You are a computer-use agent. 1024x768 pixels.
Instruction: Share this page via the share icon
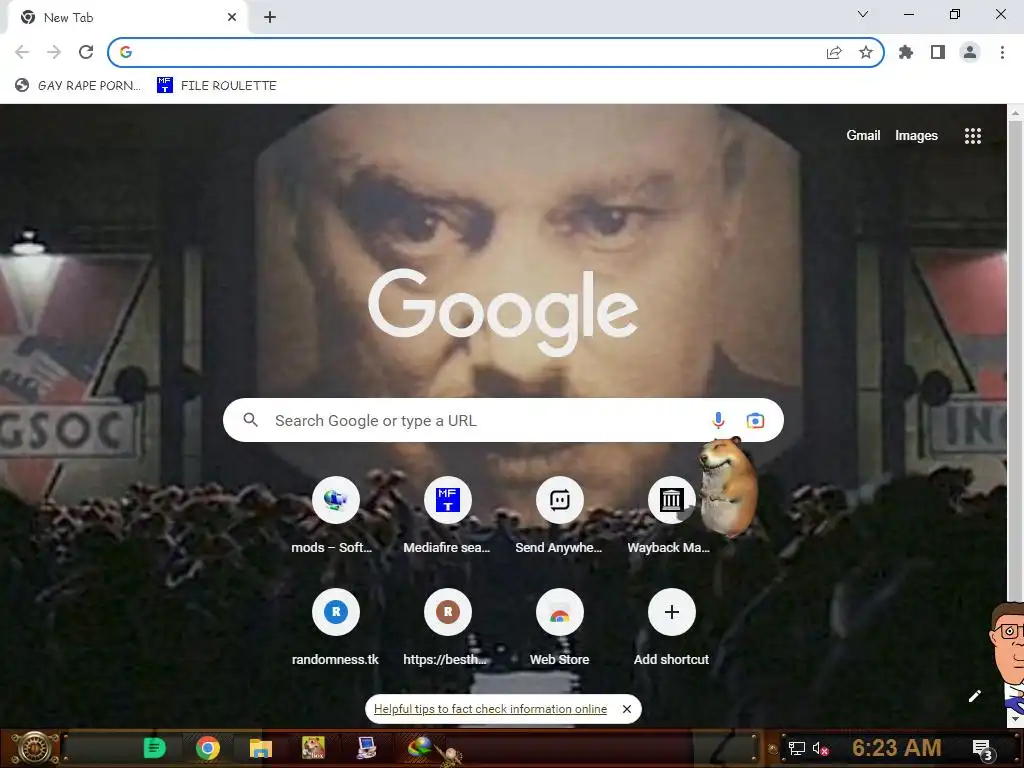[x=834, y=52]
